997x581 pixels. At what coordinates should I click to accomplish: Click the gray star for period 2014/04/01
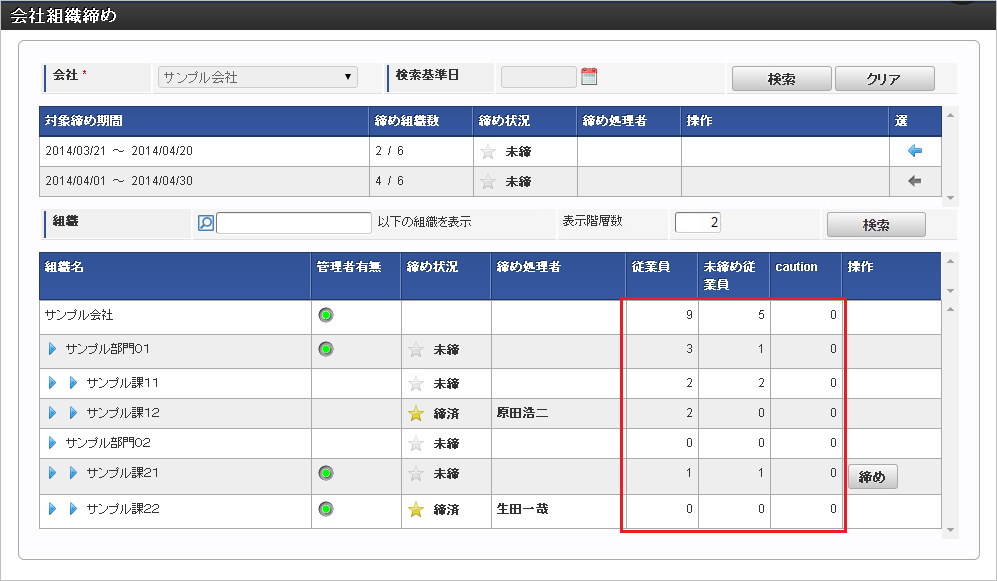coord(488,182)
